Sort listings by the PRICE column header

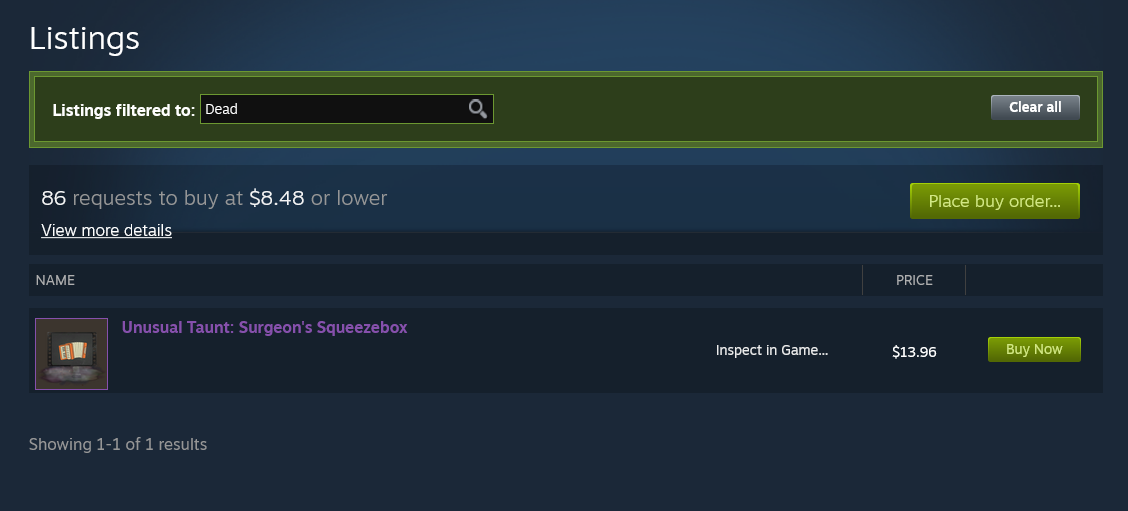(914, 280)
